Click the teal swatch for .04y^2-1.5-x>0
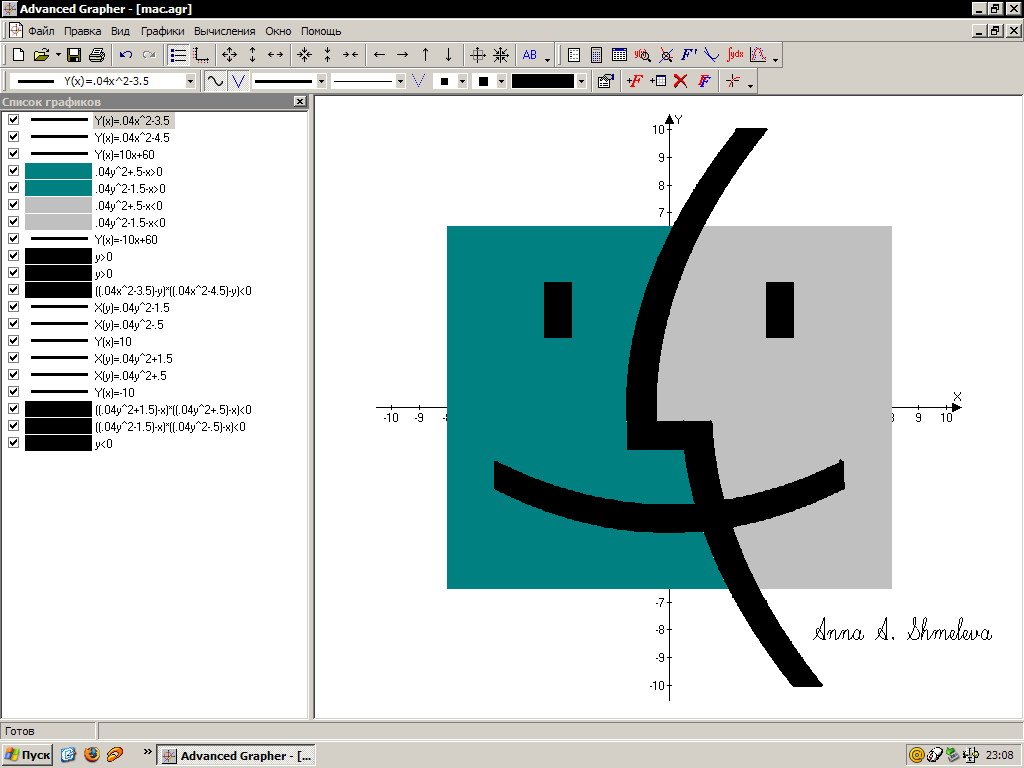Viewport: 1024px width, 768px height. pyautogui.click(x=58, y=188)
